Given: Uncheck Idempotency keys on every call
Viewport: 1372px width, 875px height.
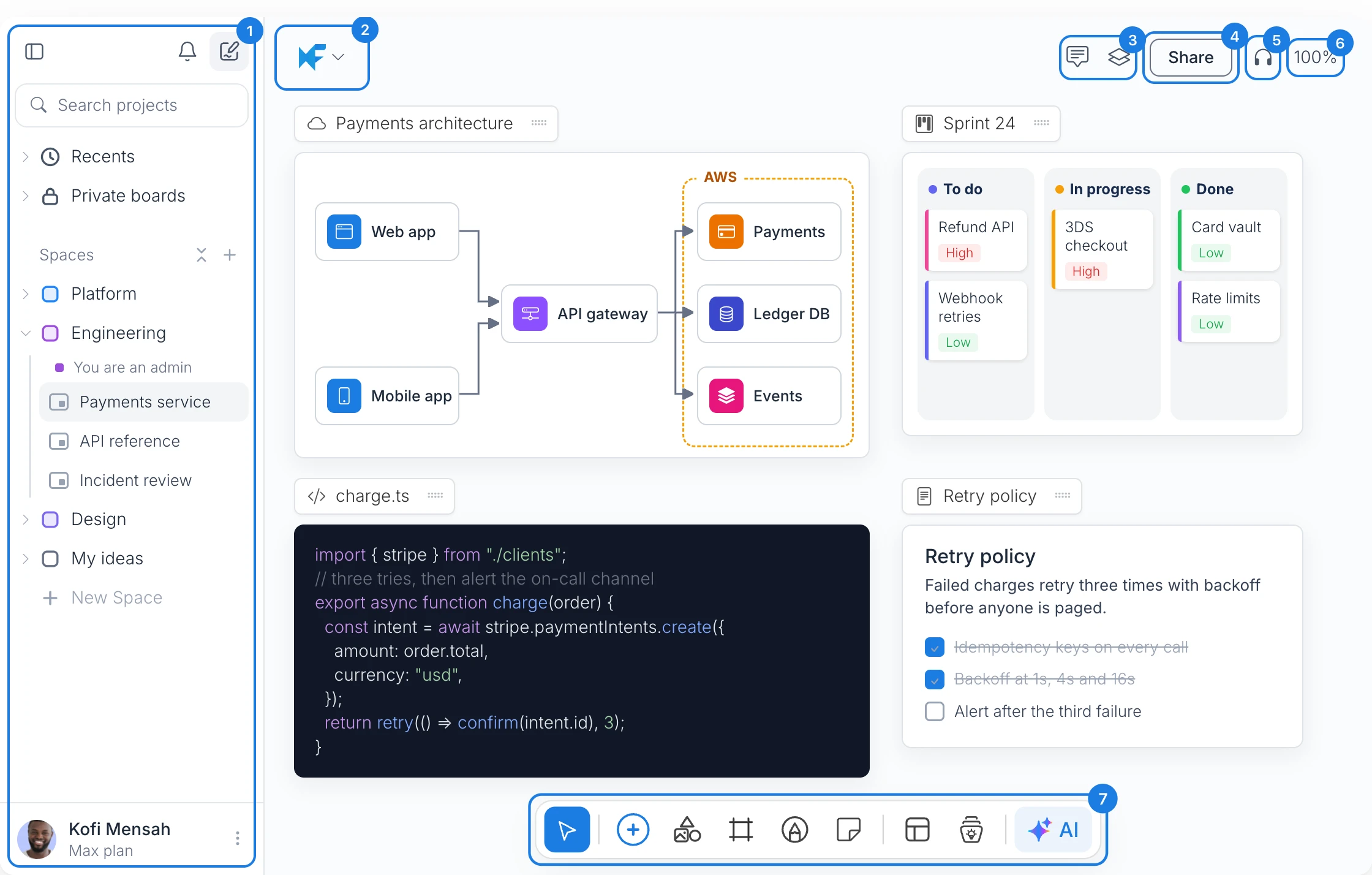Looking at the screenshot, I should coord(935,647).
